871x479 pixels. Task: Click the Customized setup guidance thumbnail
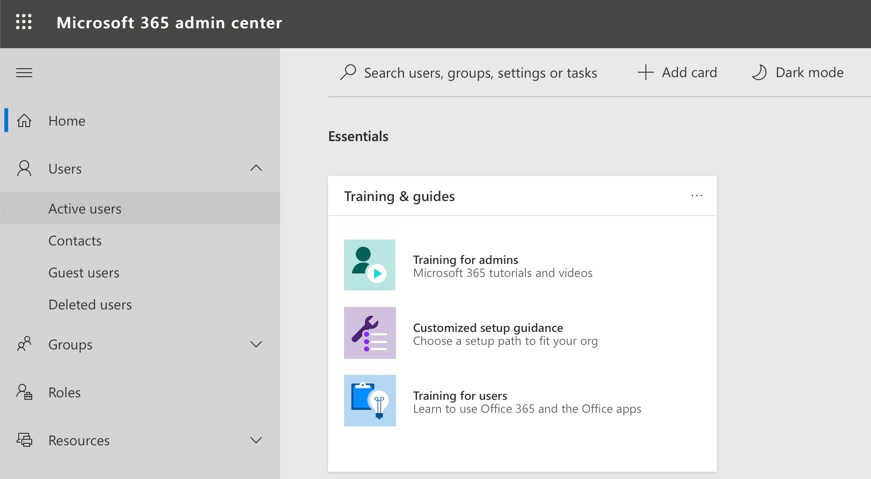pyautogui.click(x=370, y=333)
